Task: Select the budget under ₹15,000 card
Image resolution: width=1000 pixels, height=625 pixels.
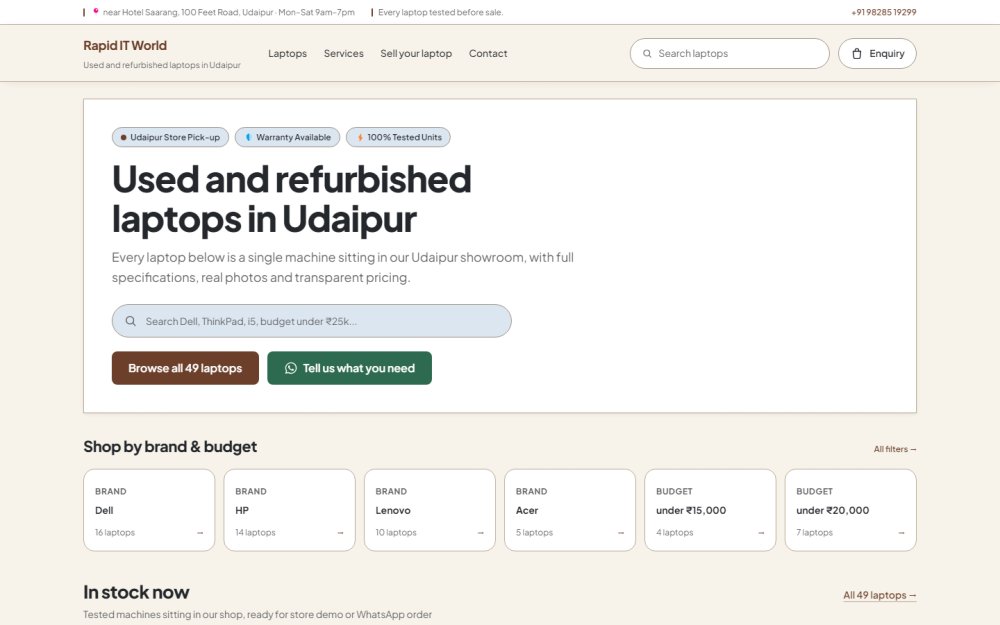Action: coord(710,510)
